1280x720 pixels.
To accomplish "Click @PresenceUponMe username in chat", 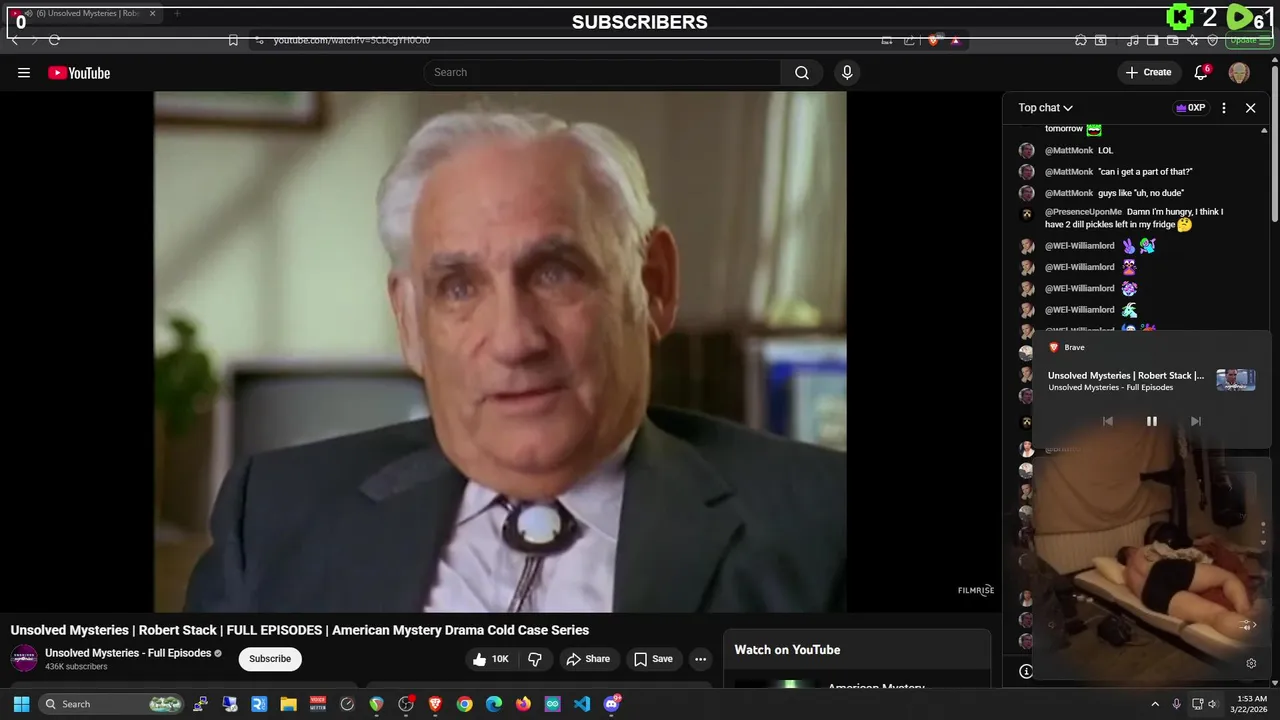I will click(1083, 212).
